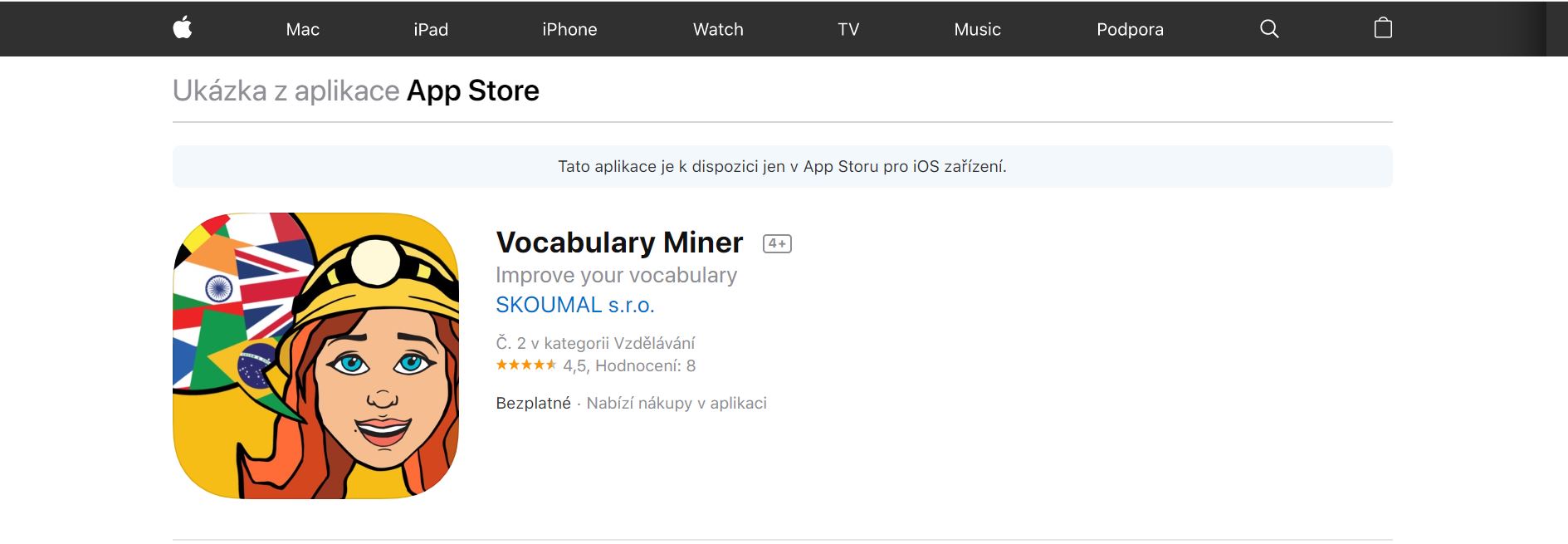Click the iOS-only availability banner
This screenshot has height=544, width=1568.
click(x=782, y=166)
